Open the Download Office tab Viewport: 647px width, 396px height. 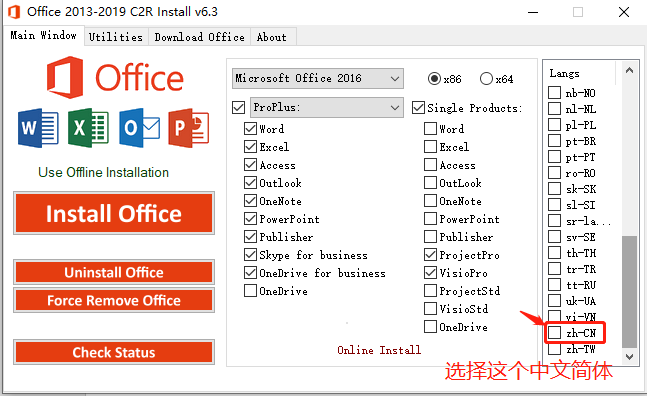tap(199, 37)
